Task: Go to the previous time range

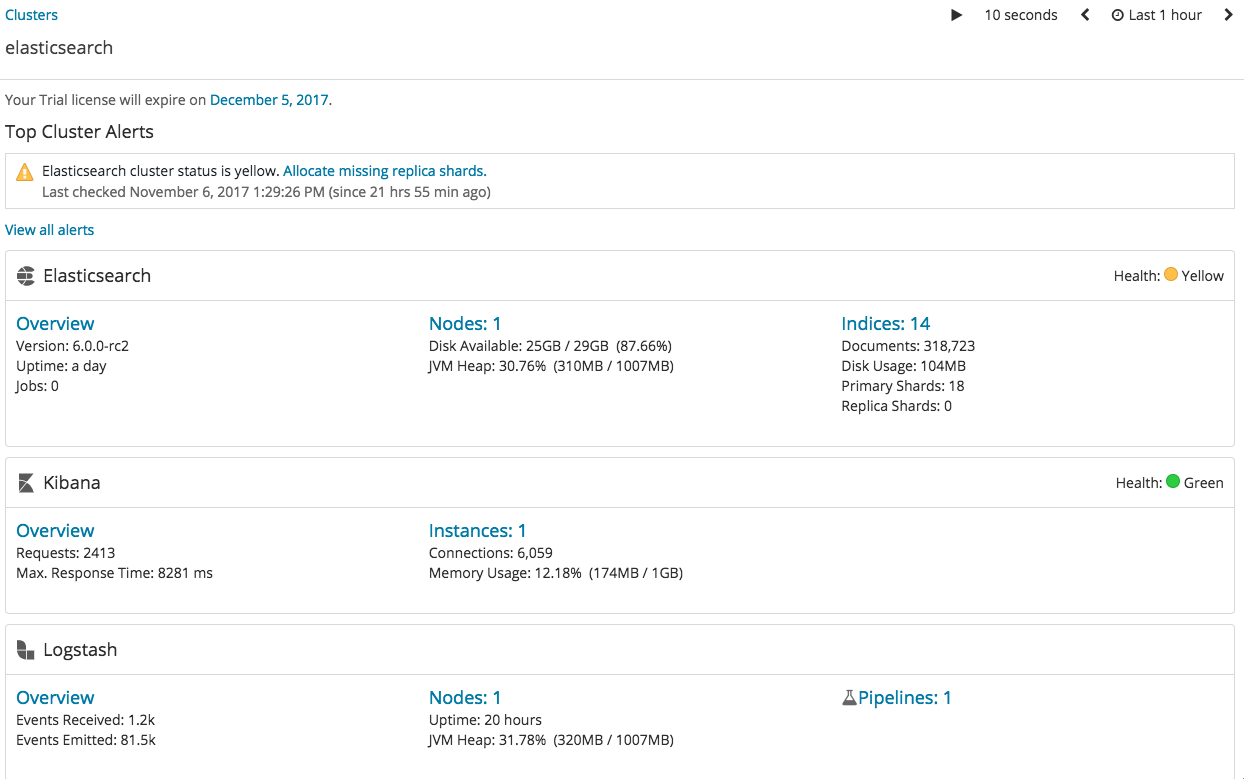Action: [x=1085, y=15]
